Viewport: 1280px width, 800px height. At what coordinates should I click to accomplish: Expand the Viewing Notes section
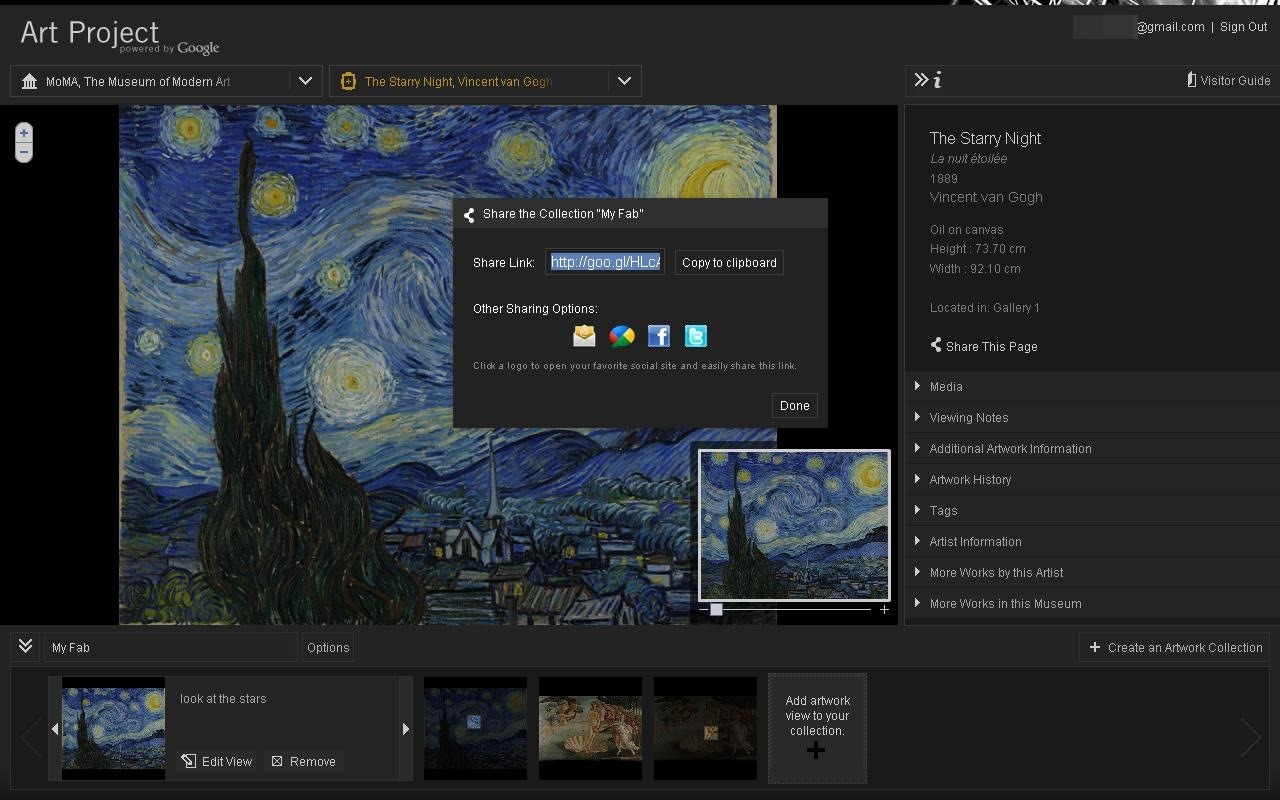[1092, 417]
